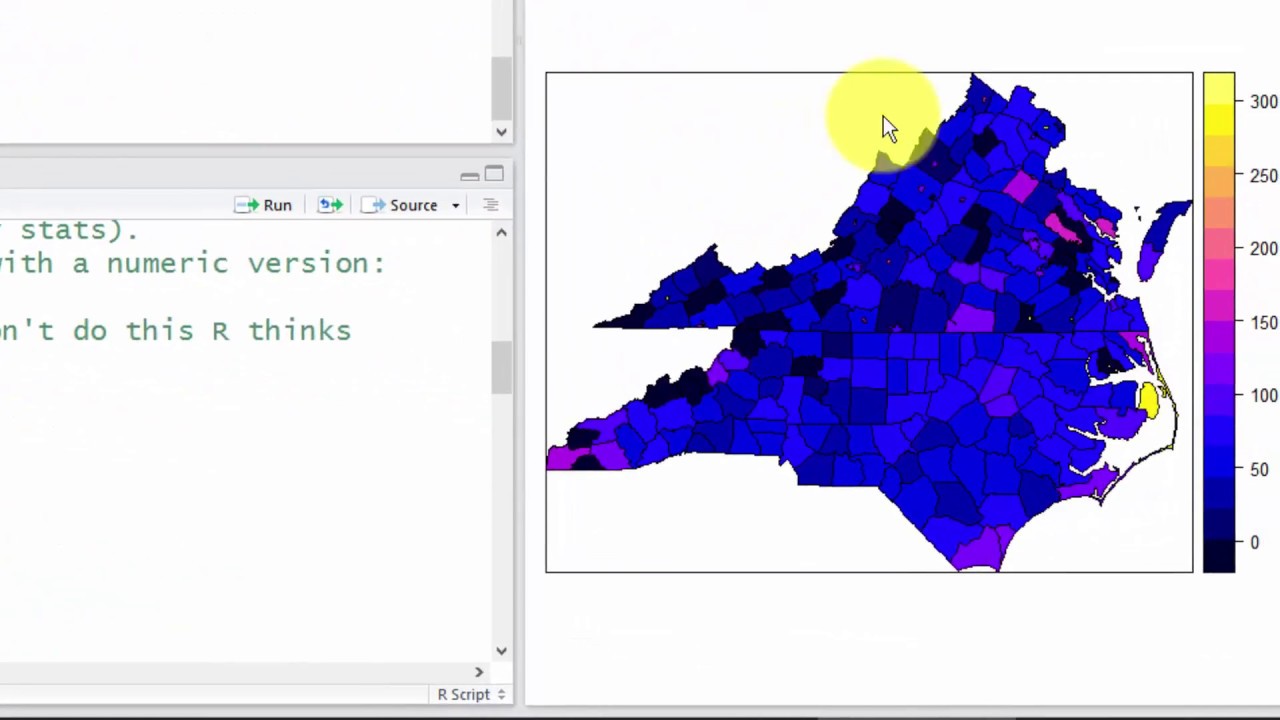Click the editor's scroll-up arrow
The height and width of the screenshot is (720, 1280).
point(501,232)
